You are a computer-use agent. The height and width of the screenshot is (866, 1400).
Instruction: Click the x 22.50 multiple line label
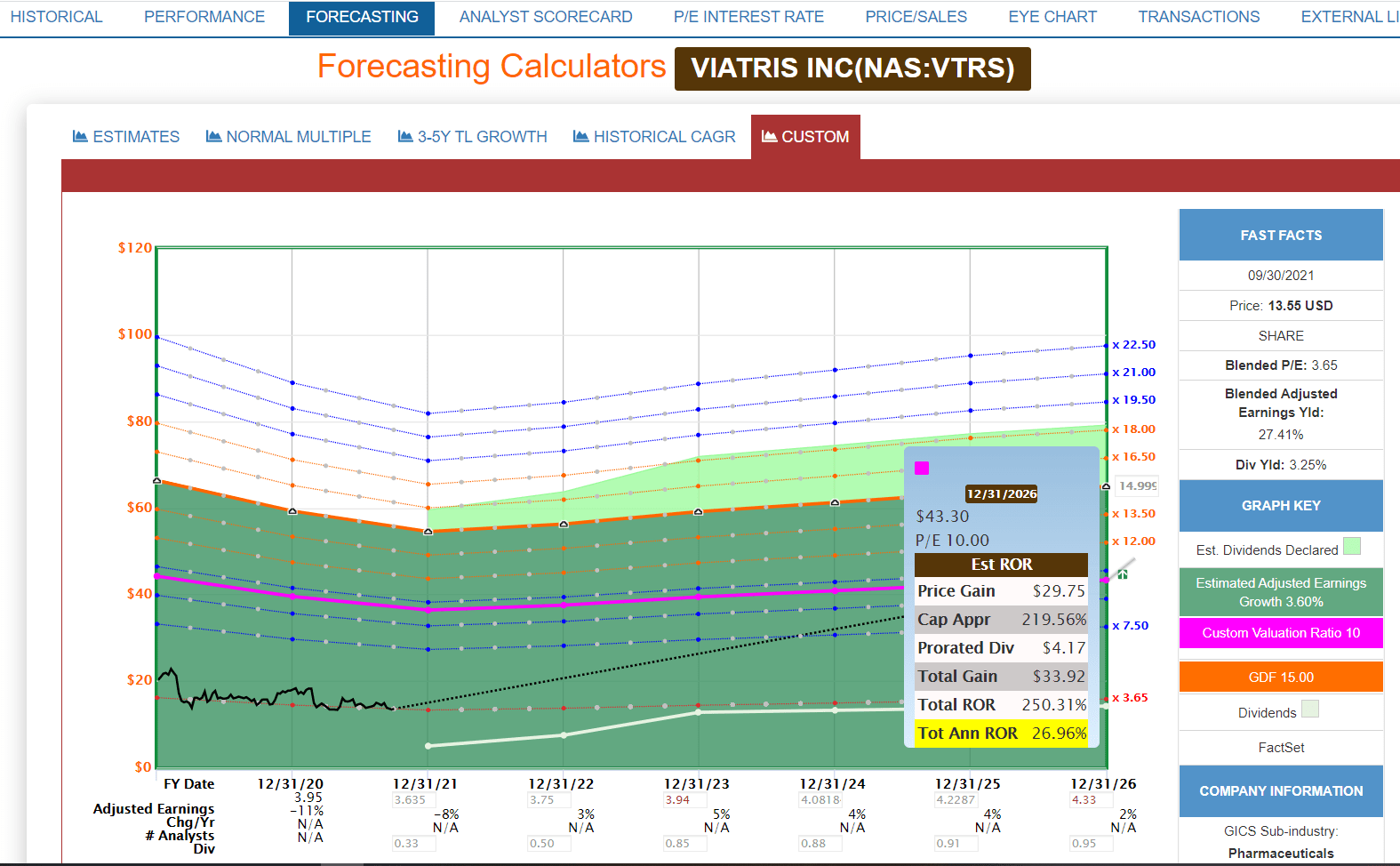coord(1134,345)
